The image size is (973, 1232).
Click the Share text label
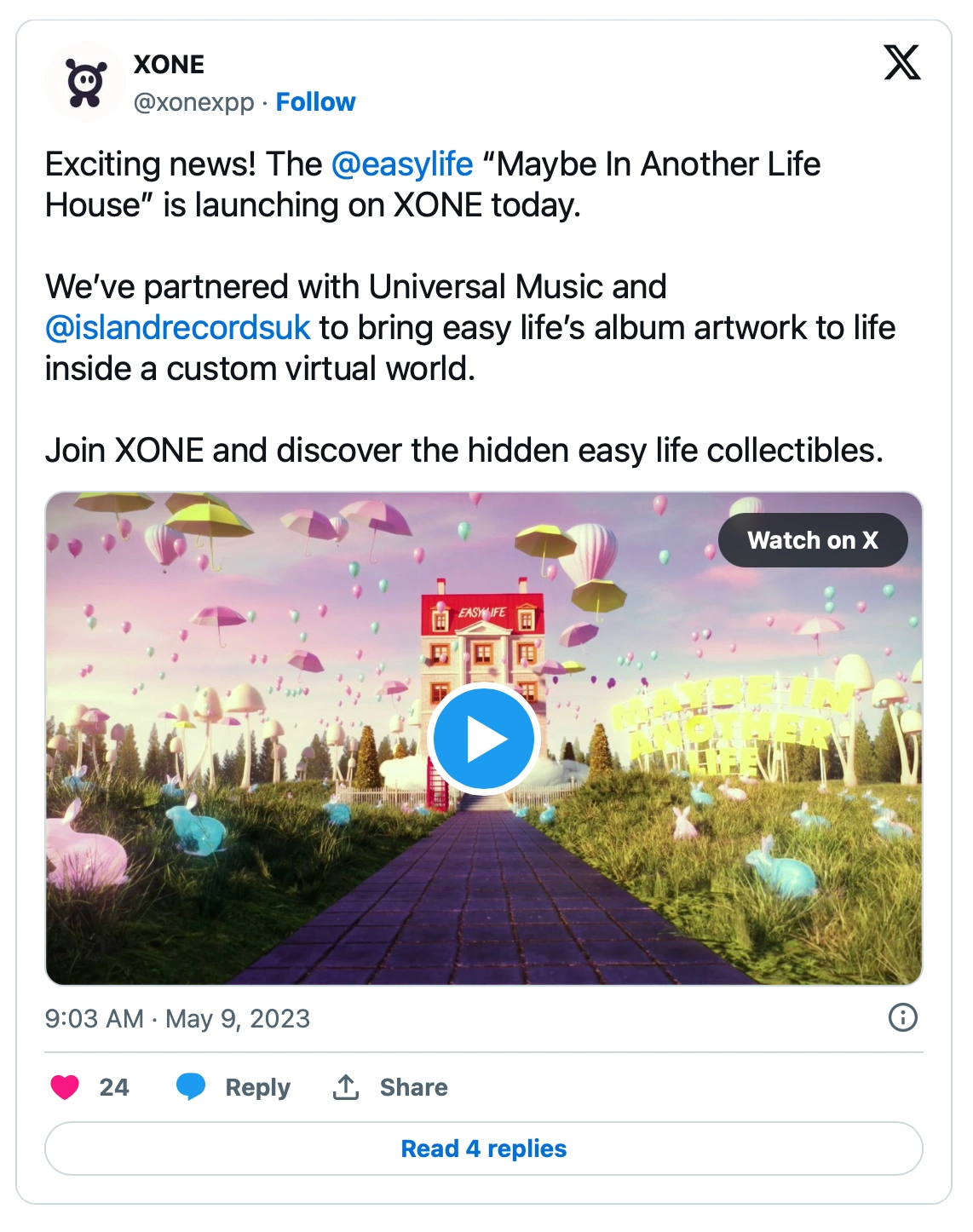click(x=413, y=1088)
